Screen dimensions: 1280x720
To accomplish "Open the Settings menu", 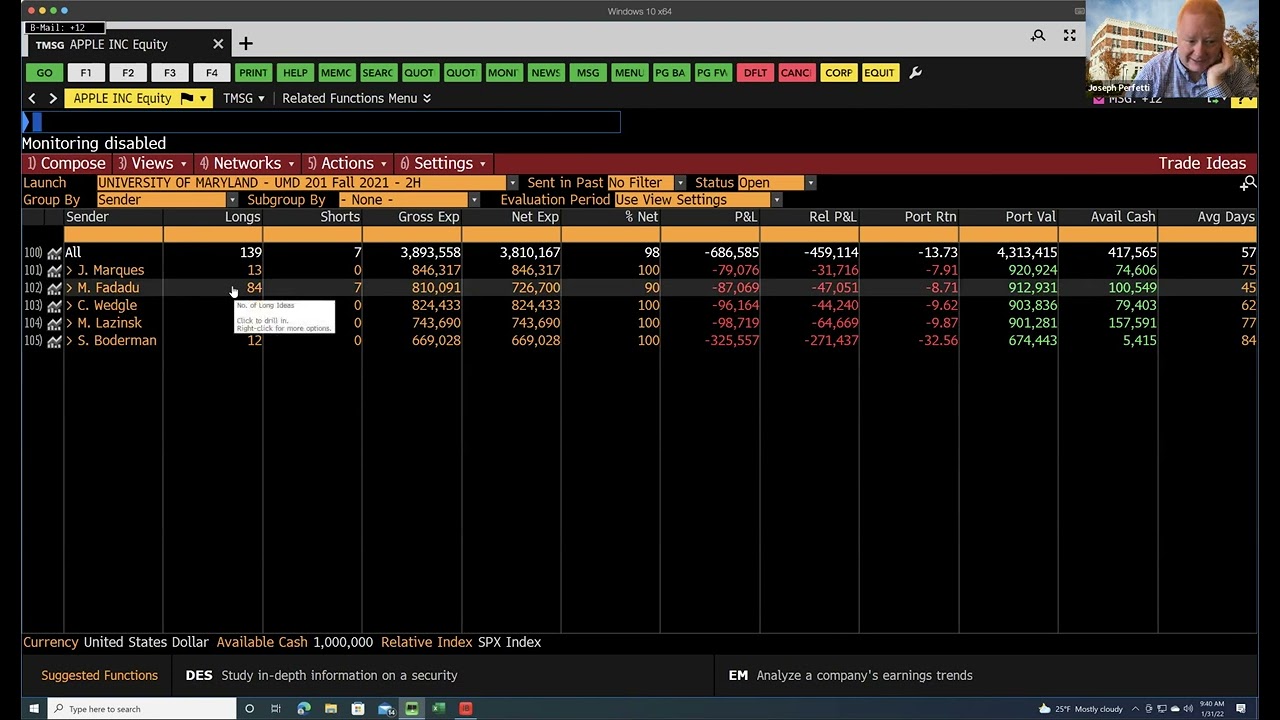I will pos(443,163).
